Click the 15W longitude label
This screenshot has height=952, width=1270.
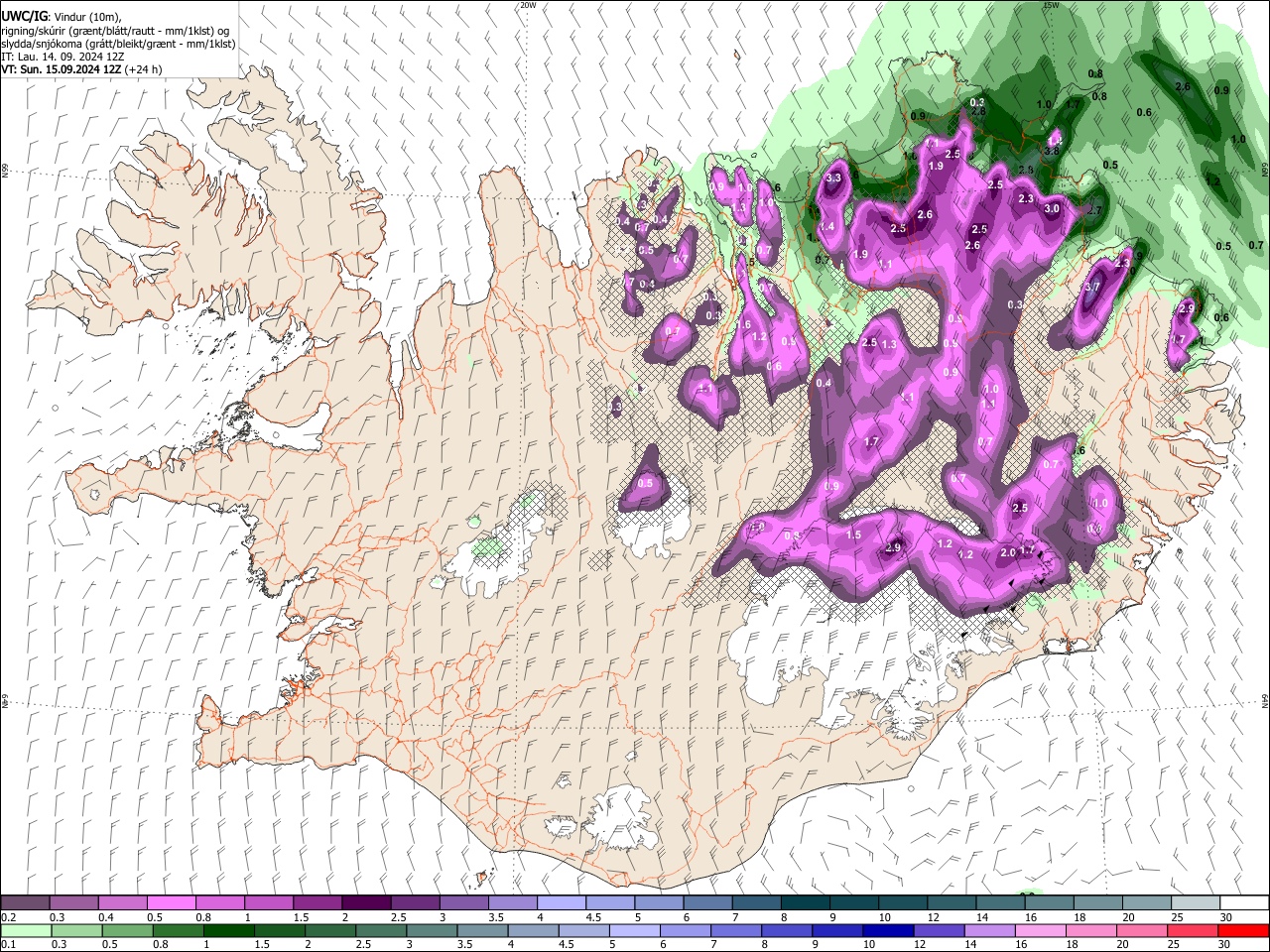tap(1051, 5)
